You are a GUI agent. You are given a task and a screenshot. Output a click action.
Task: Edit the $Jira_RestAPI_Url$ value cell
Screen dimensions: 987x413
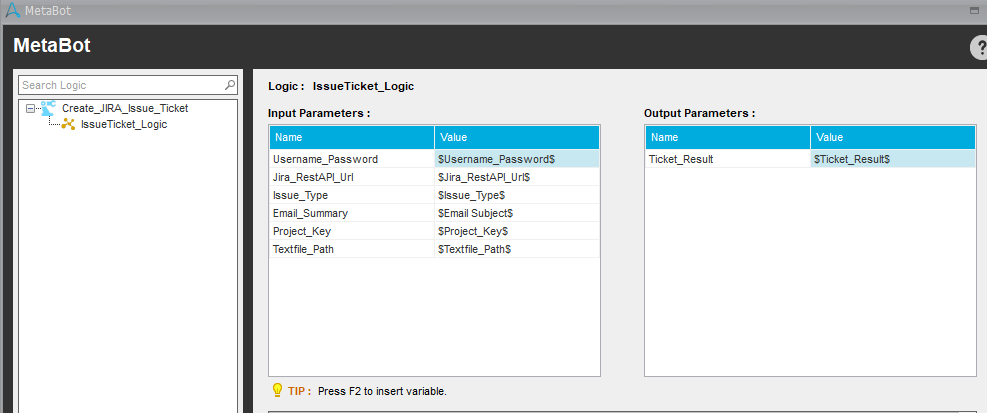pos(516,177)
